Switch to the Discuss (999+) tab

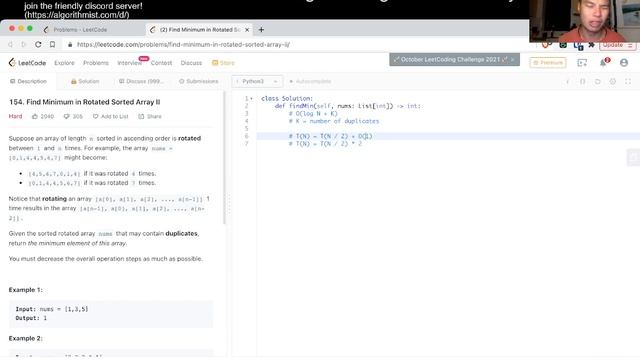point(141,81)
